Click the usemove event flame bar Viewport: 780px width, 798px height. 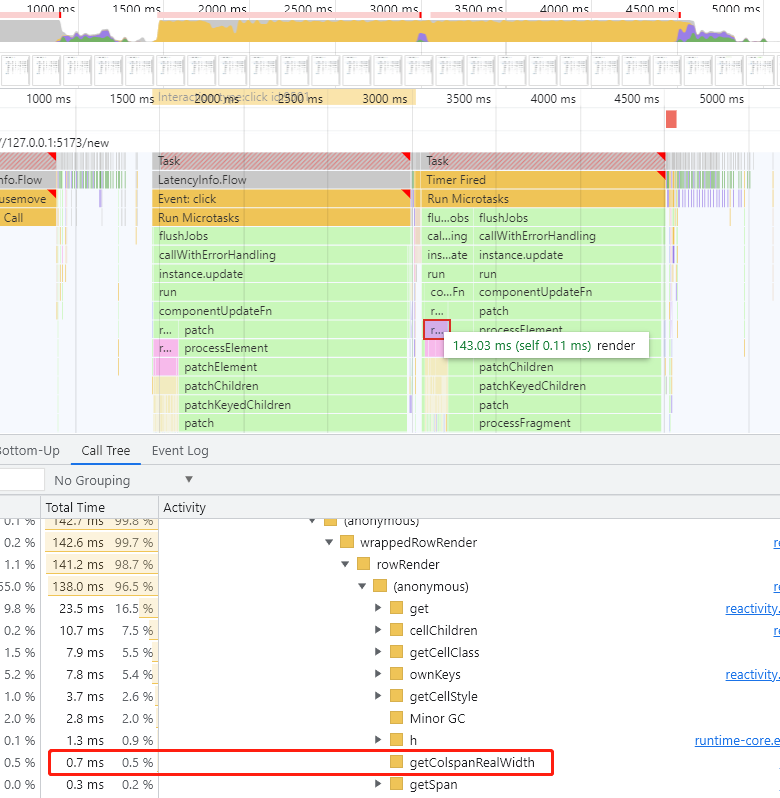[x=27, y=198]
